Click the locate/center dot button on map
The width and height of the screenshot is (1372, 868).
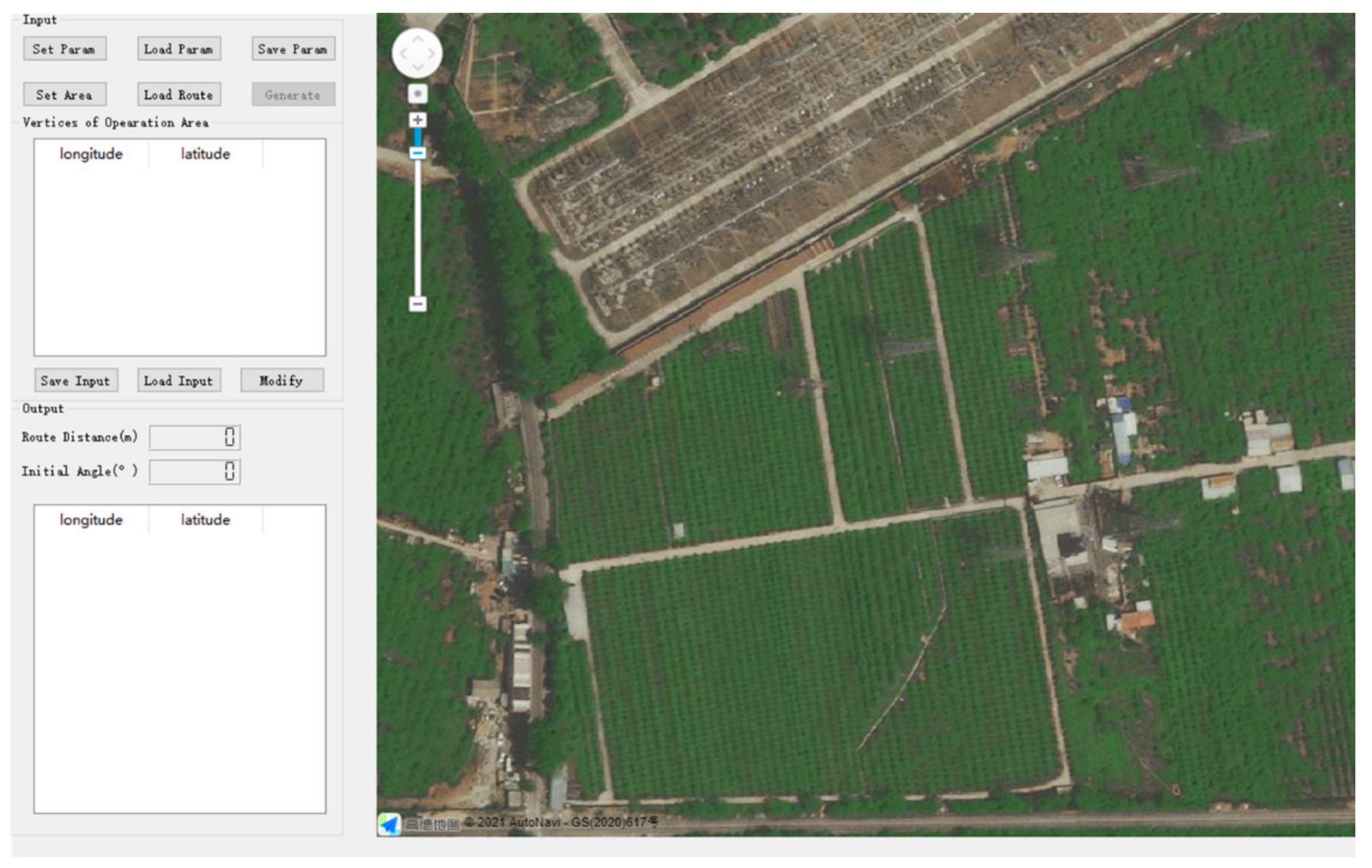click(418, 94)
